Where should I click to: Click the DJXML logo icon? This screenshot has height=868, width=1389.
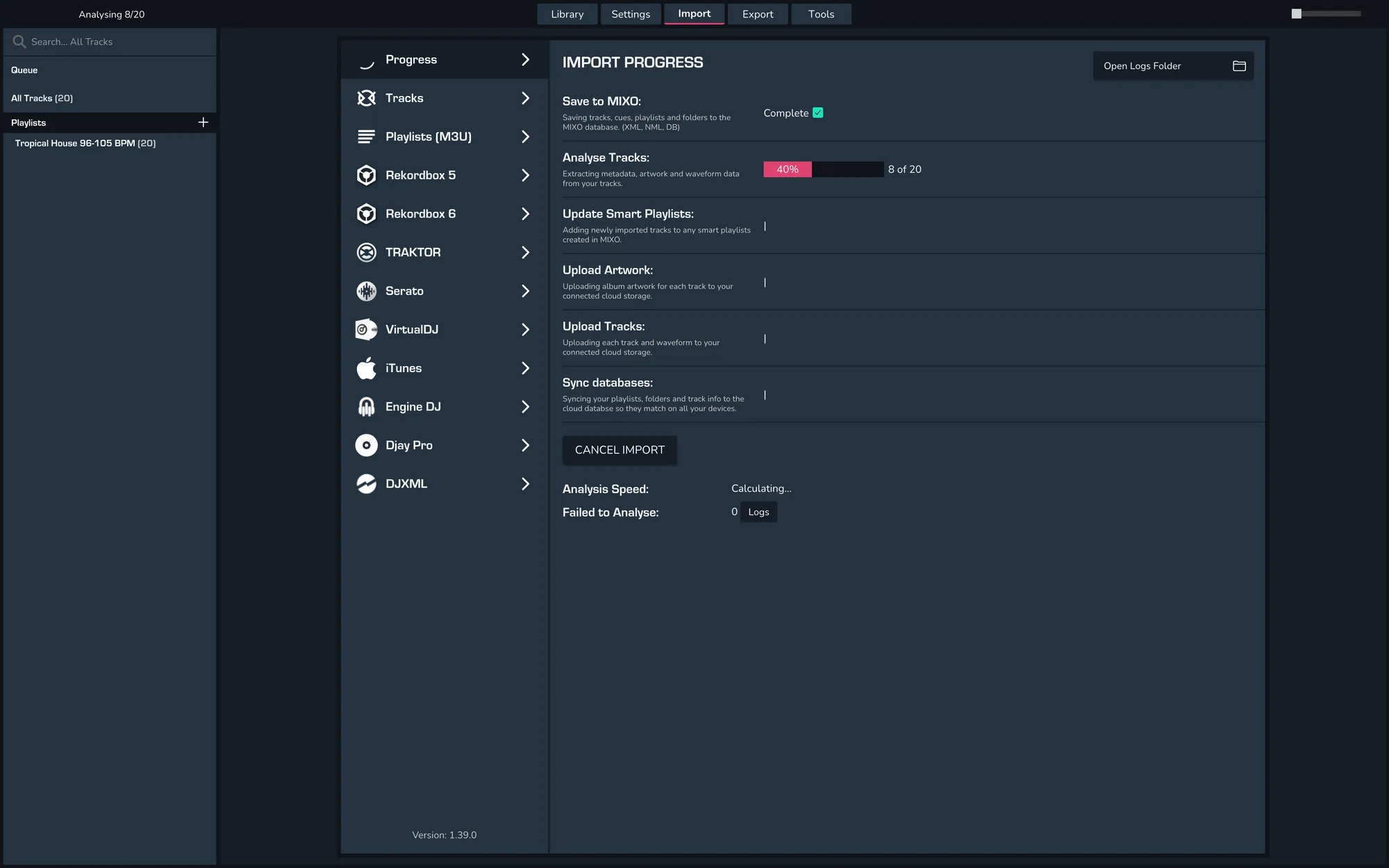(366, 484)
